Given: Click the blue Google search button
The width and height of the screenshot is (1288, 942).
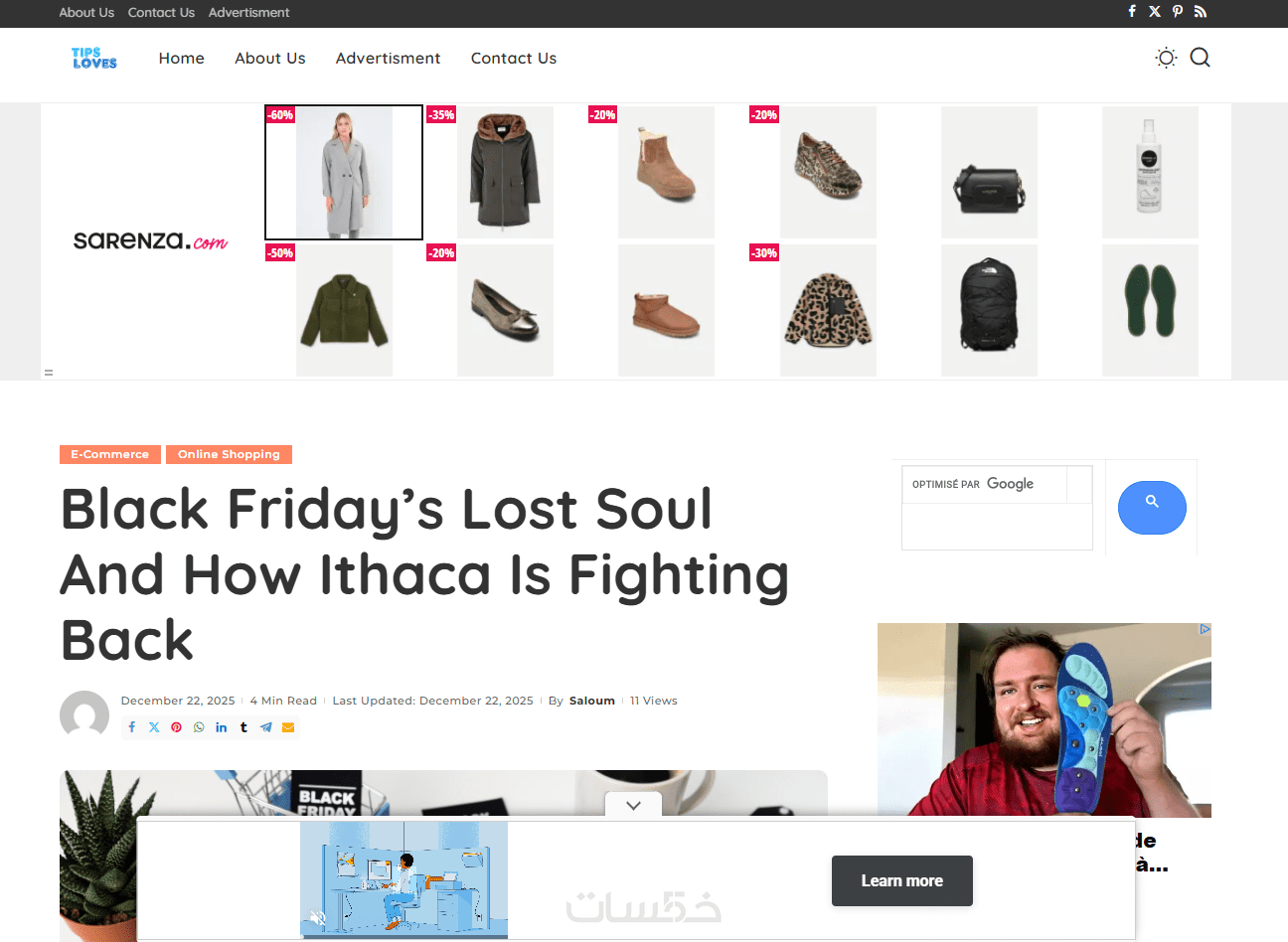Looking at the screenshot, I should (x=1152, y=508).
